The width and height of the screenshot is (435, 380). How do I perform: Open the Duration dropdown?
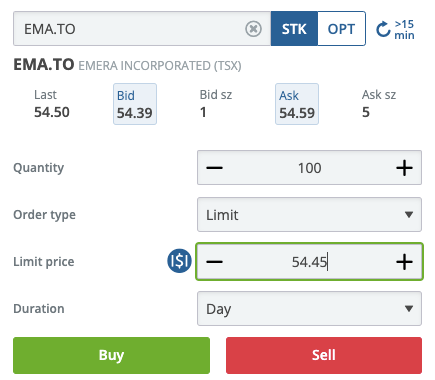(x=309, y=309)
